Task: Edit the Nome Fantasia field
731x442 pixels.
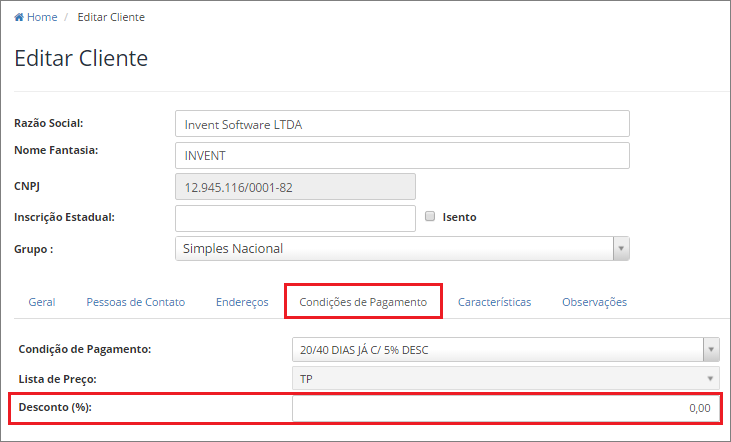Action: point(402,155)
